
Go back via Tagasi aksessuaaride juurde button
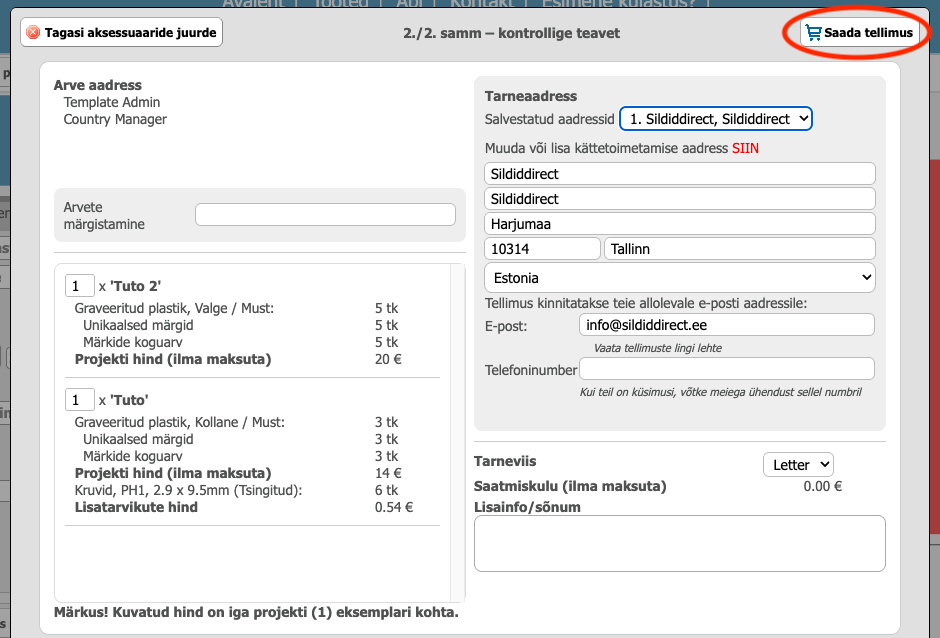pos(121,33)
